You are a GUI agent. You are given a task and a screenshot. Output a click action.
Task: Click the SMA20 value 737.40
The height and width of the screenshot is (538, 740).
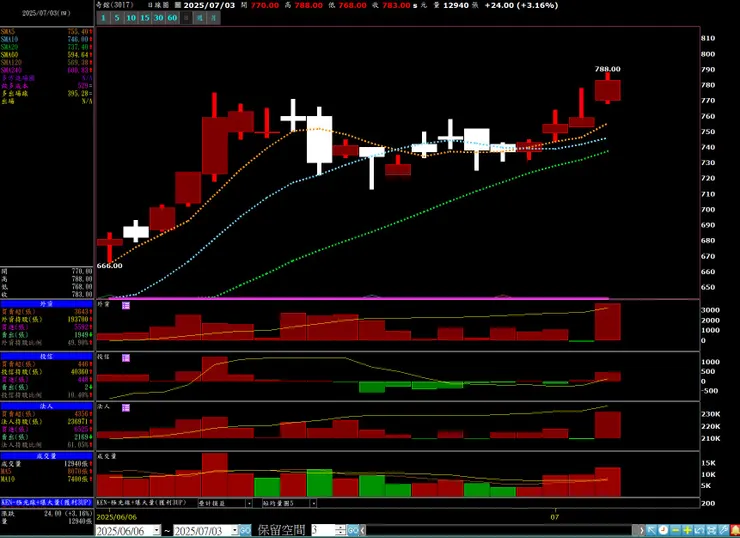coord(78,47)
